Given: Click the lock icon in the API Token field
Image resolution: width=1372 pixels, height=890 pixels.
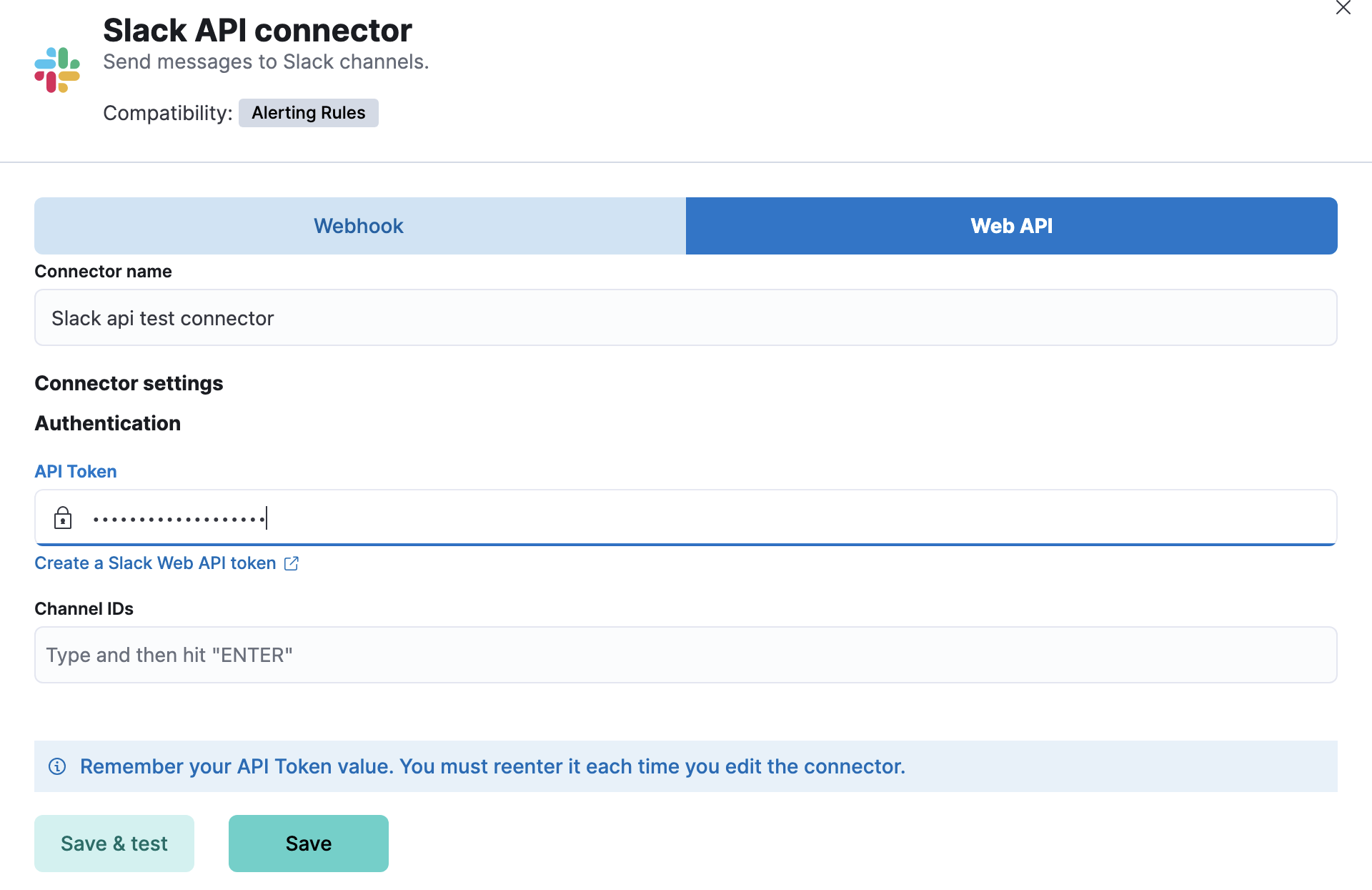Looking at the screenshot, I should 64,517.
